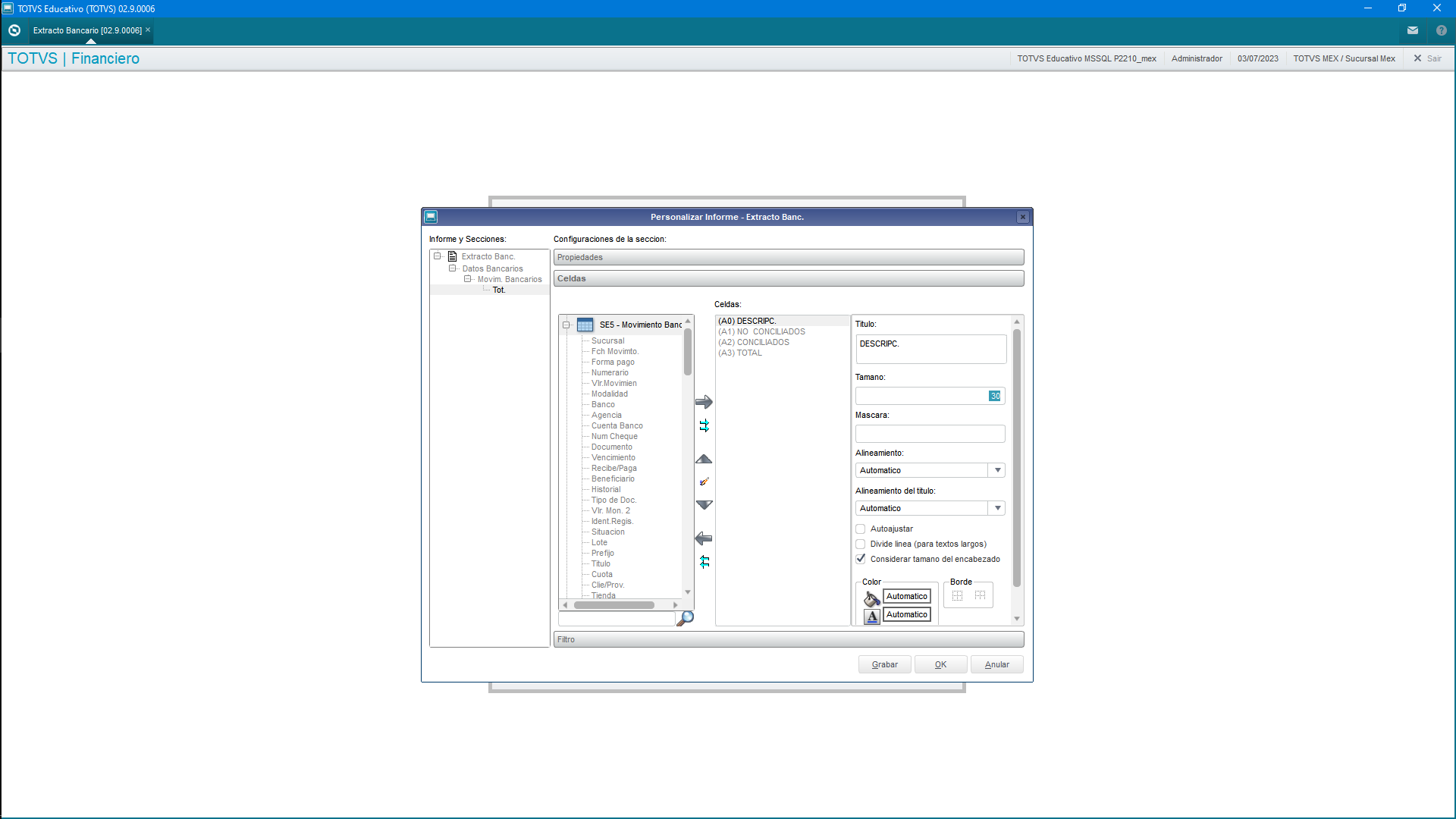Click the TOTVS logo icon in tab bar
The image size is (1456, 819).
[14, 30]
